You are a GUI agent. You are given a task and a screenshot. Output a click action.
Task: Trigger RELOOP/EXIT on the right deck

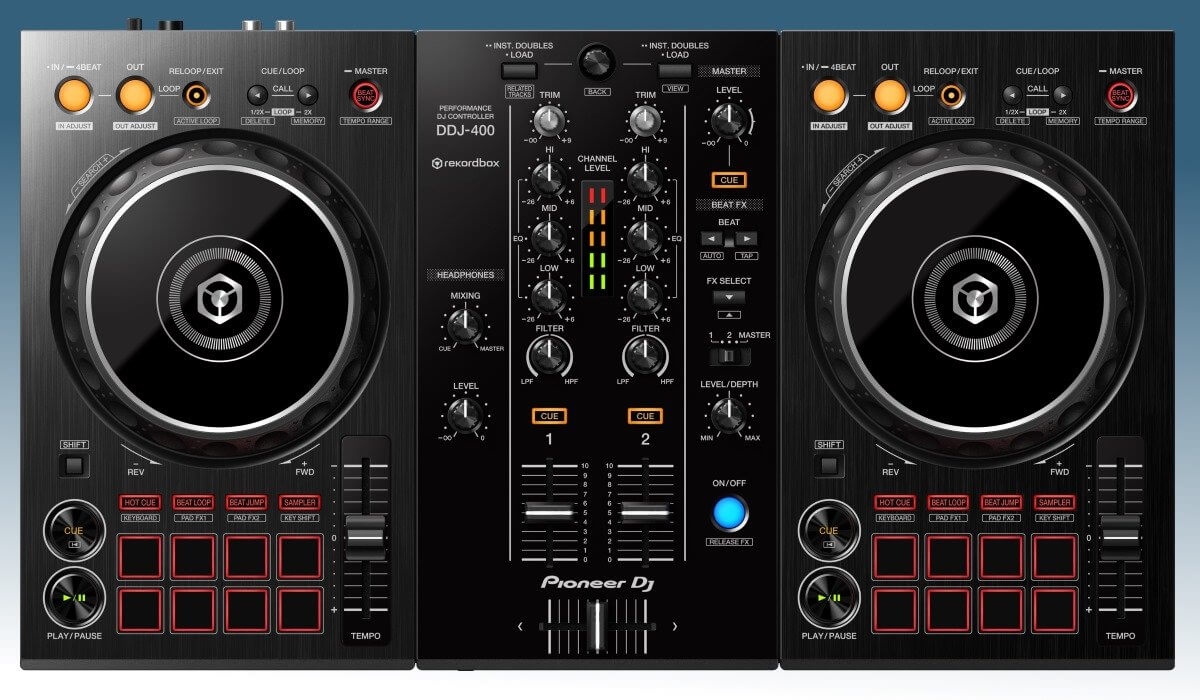point(952,95)
